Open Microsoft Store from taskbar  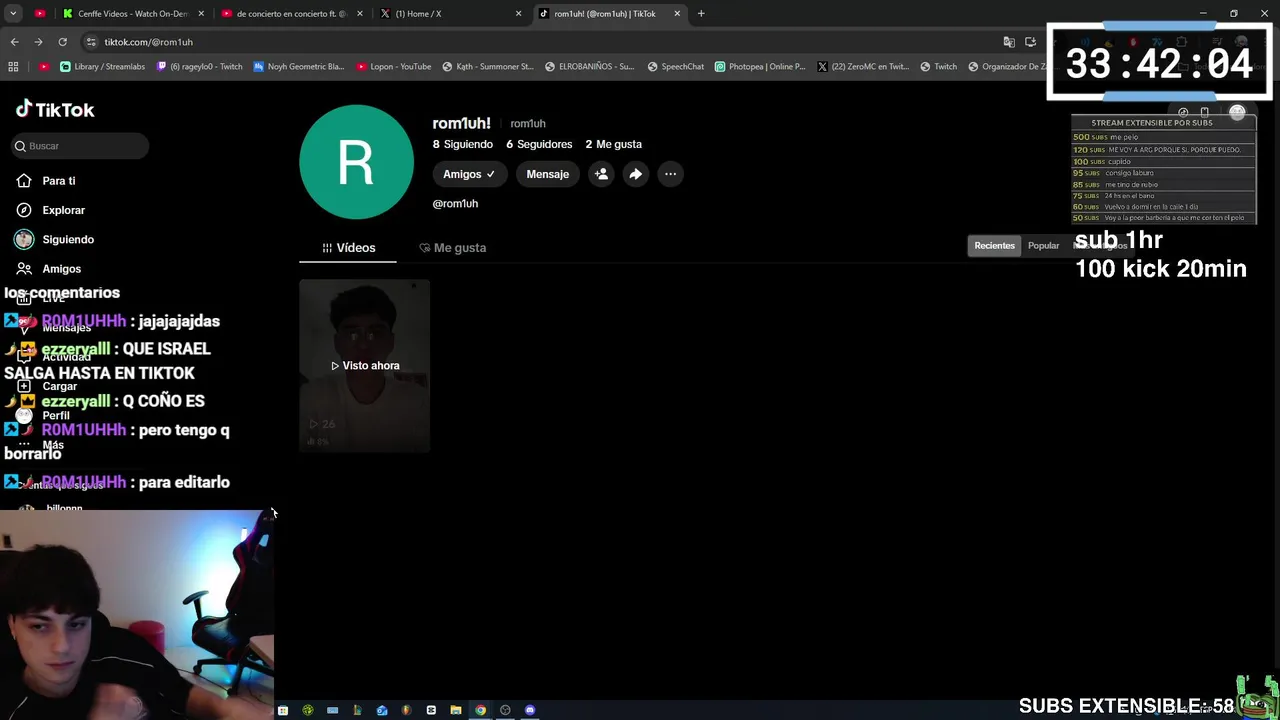pyautogui.click(x=283, y=710)
